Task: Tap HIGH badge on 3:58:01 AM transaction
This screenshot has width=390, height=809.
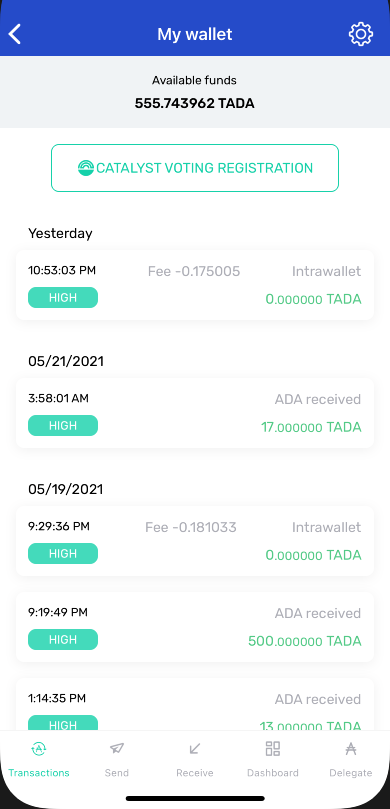Action: [x=63, y=426]
